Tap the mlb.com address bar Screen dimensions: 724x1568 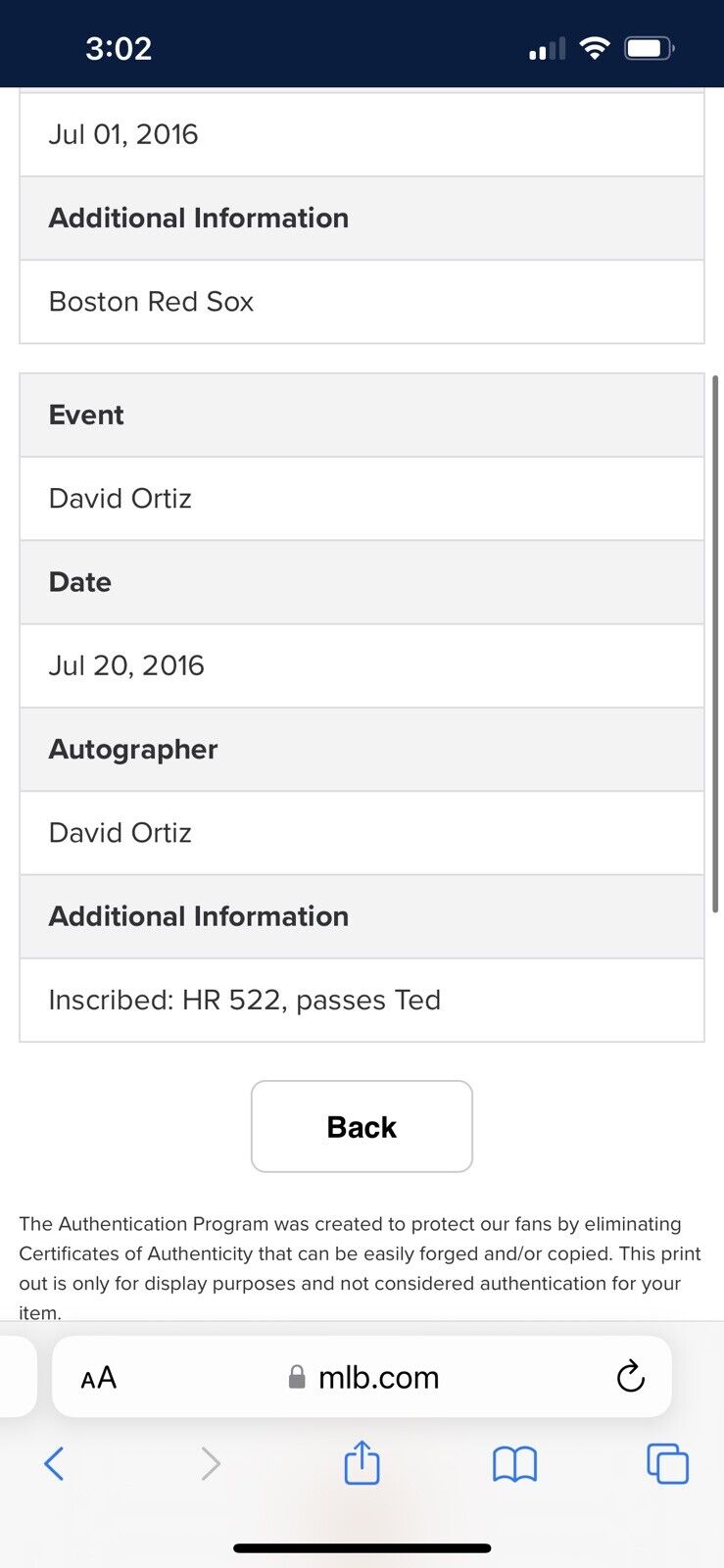[x=378, y=1378]
